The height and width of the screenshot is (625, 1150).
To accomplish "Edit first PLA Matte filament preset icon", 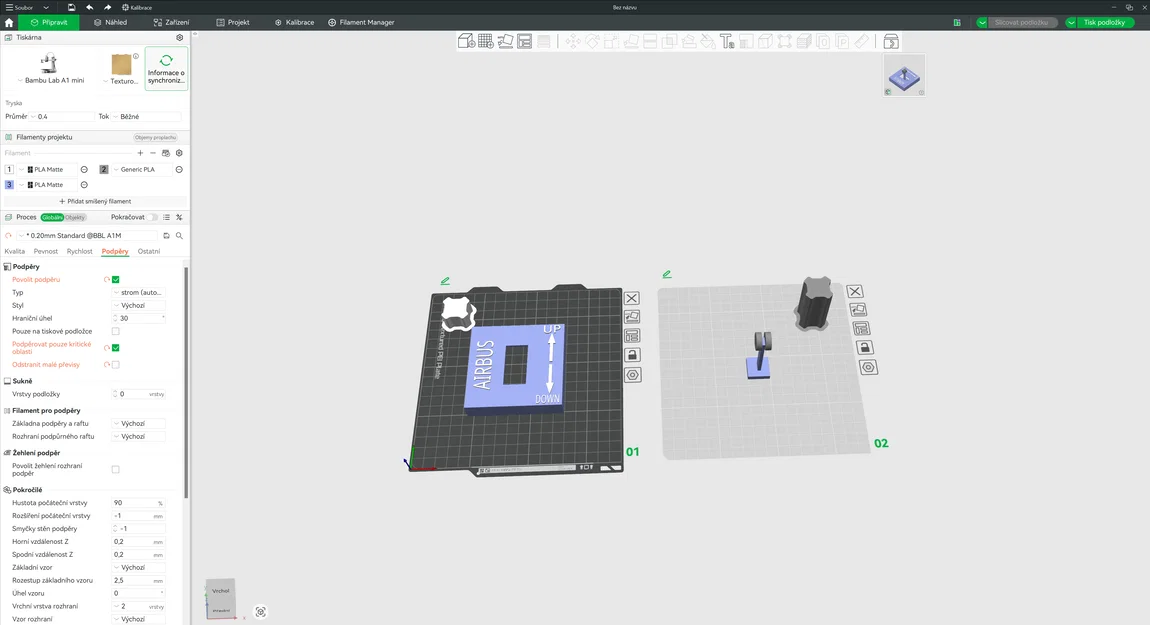I will point(84,169).
